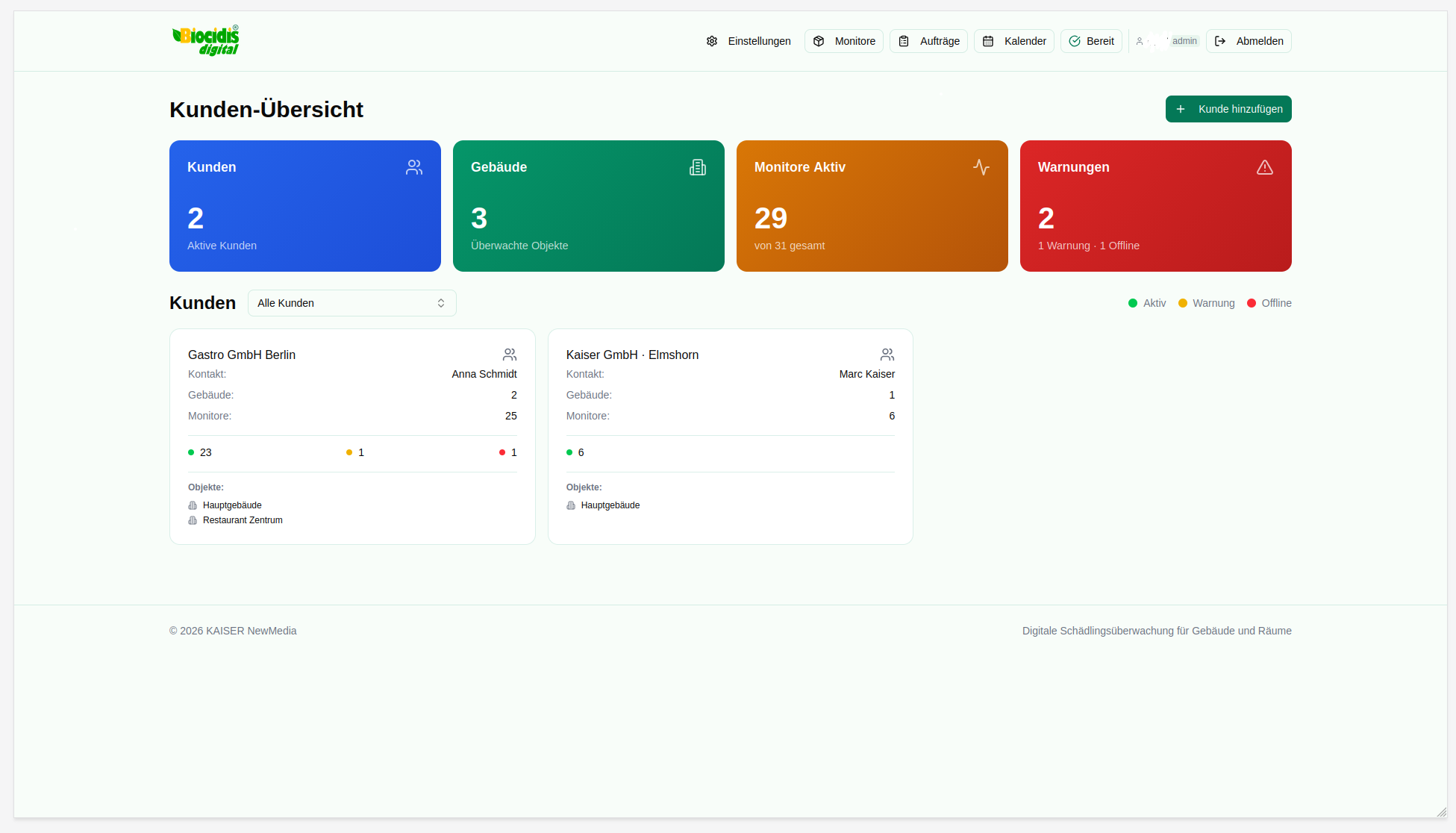
Task: Click the Kalender calendar icon
Action: click(988, 41)
